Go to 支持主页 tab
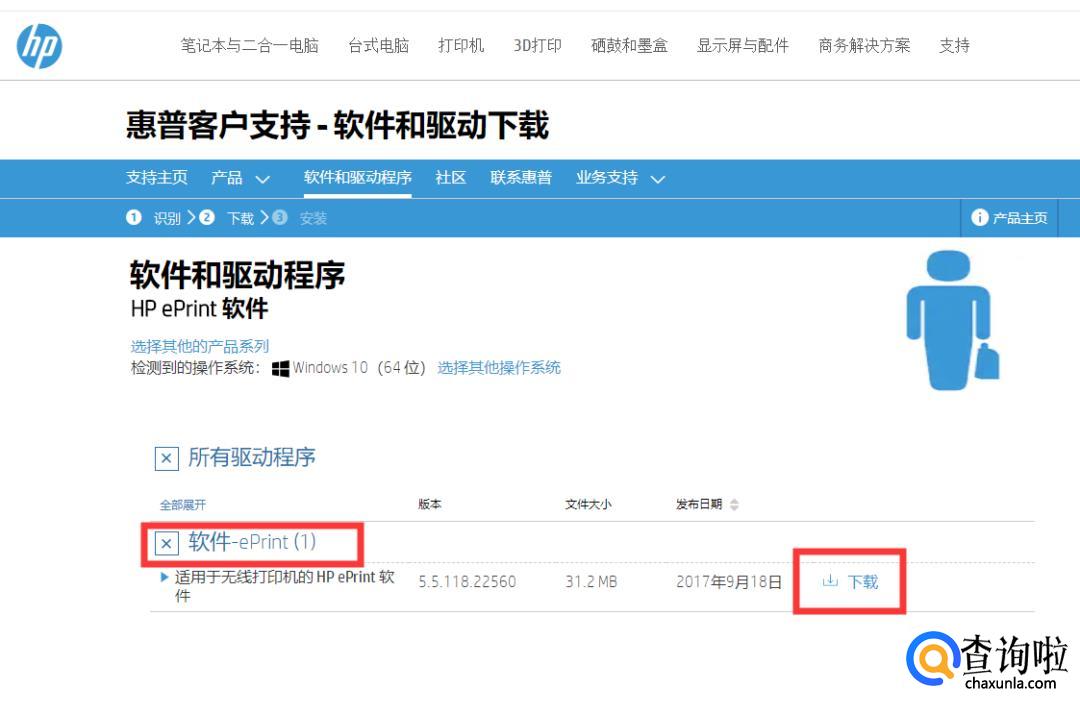This screenshot has height=714, width=1080. tap(156, 178)
